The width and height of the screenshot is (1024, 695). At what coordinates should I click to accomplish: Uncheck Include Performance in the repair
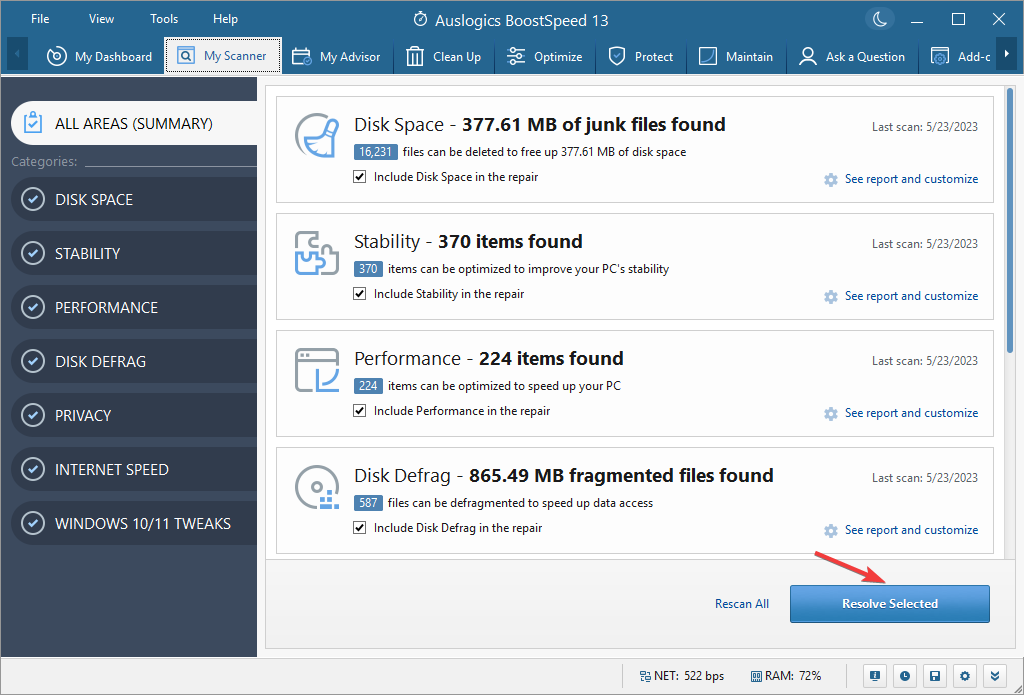click(x=359, y=411)
